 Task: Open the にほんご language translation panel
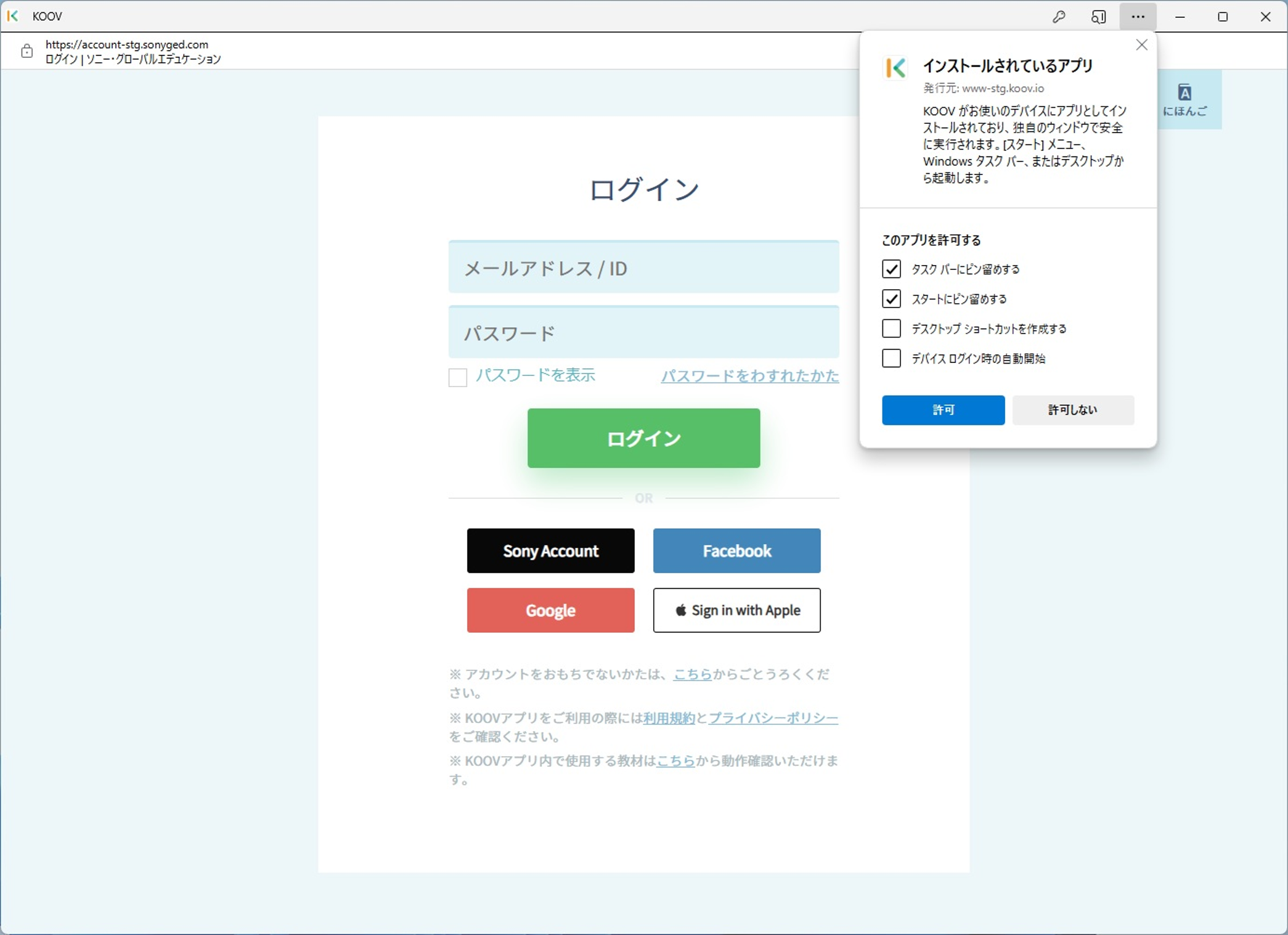(x=1185, y=99)
